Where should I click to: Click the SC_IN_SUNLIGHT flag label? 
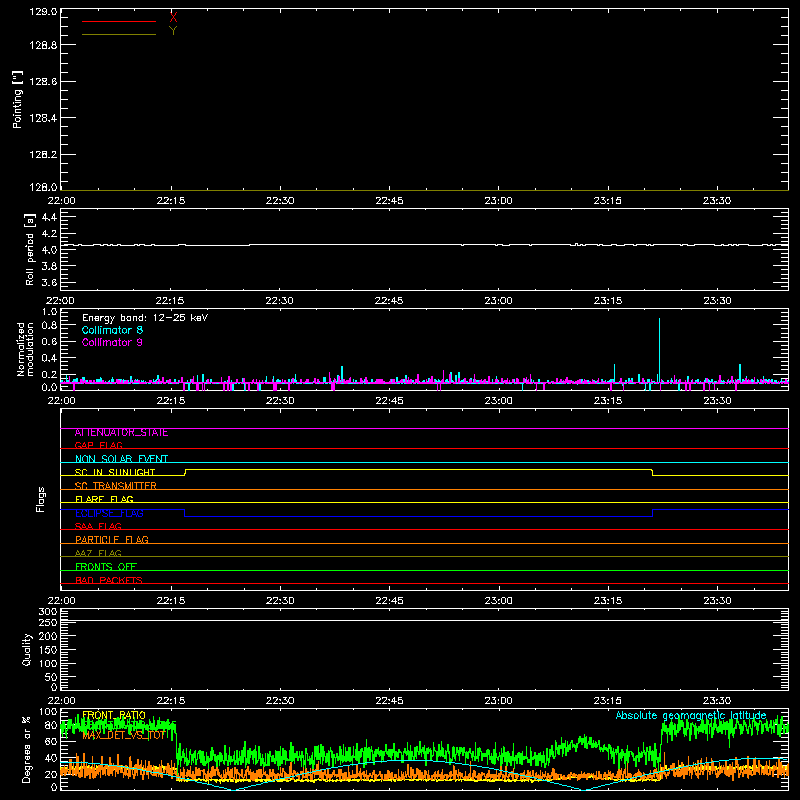[115, 472]
